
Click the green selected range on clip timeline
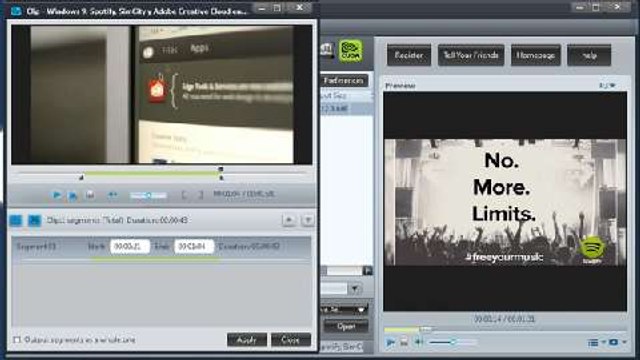tap(151, 173)
